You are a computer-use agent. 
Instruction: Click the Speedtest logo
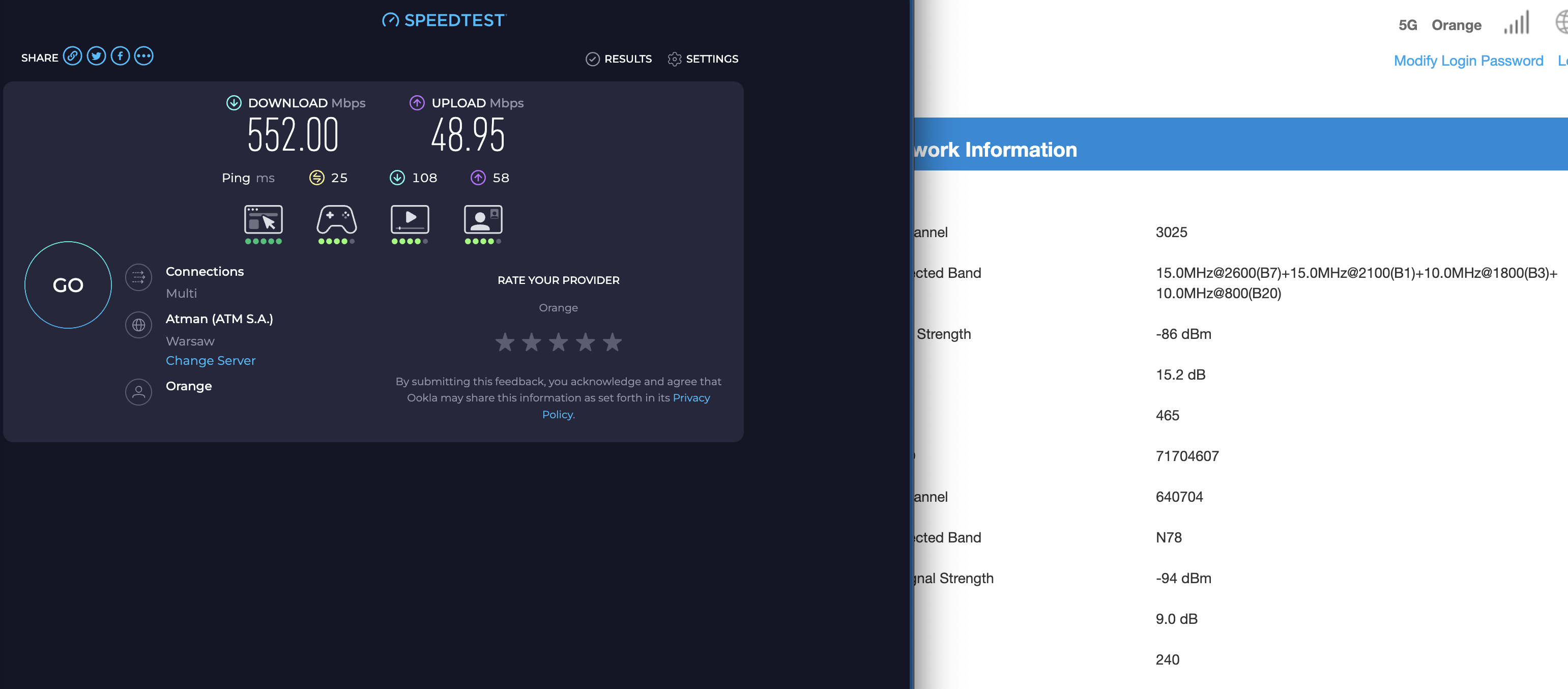point(444,20)
